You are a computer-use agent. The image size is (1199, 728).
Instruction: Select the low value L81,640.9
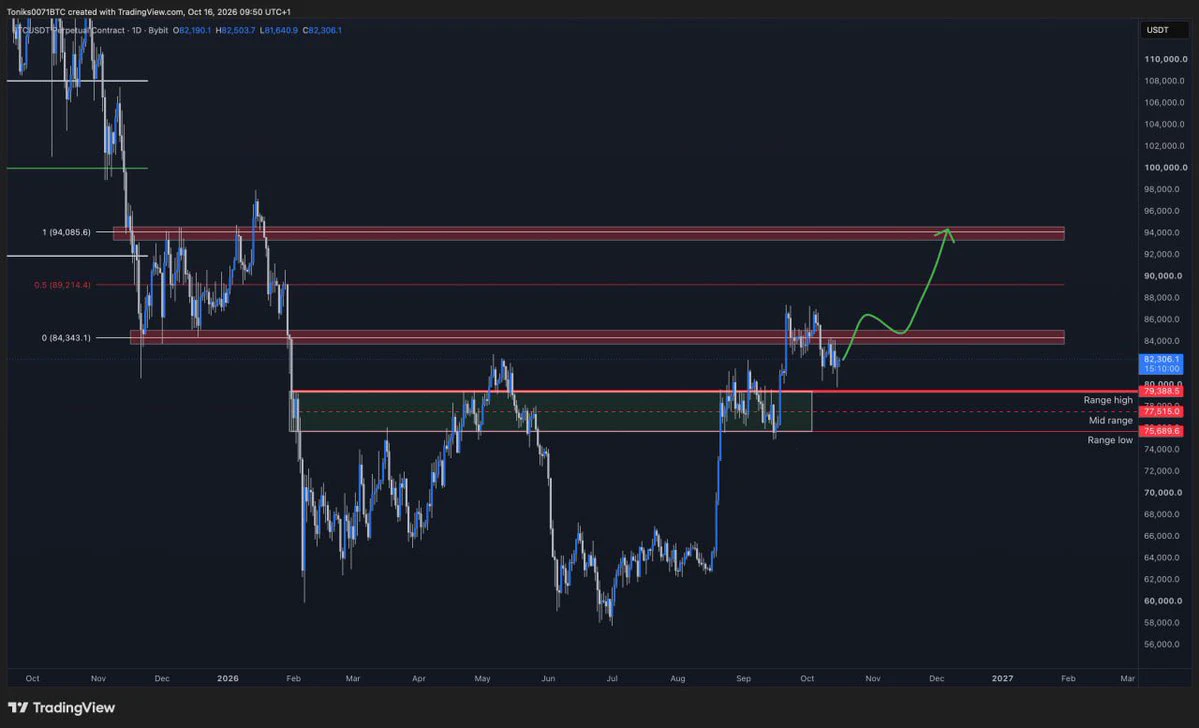coord(279,31)
